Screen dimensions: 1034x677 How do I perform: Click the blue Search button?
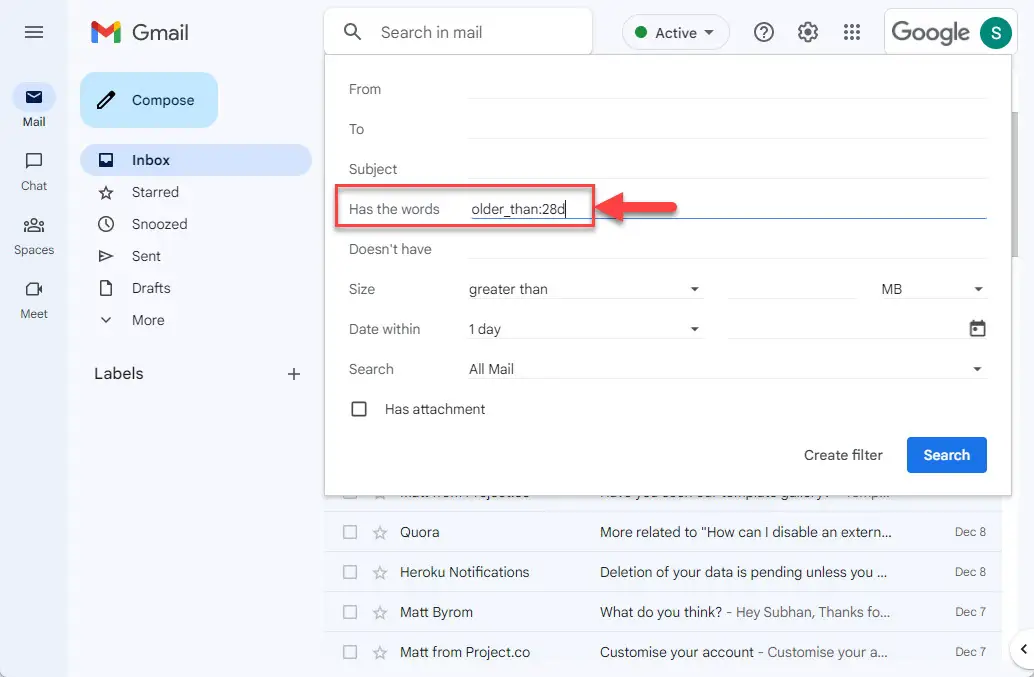pos(946,455)
